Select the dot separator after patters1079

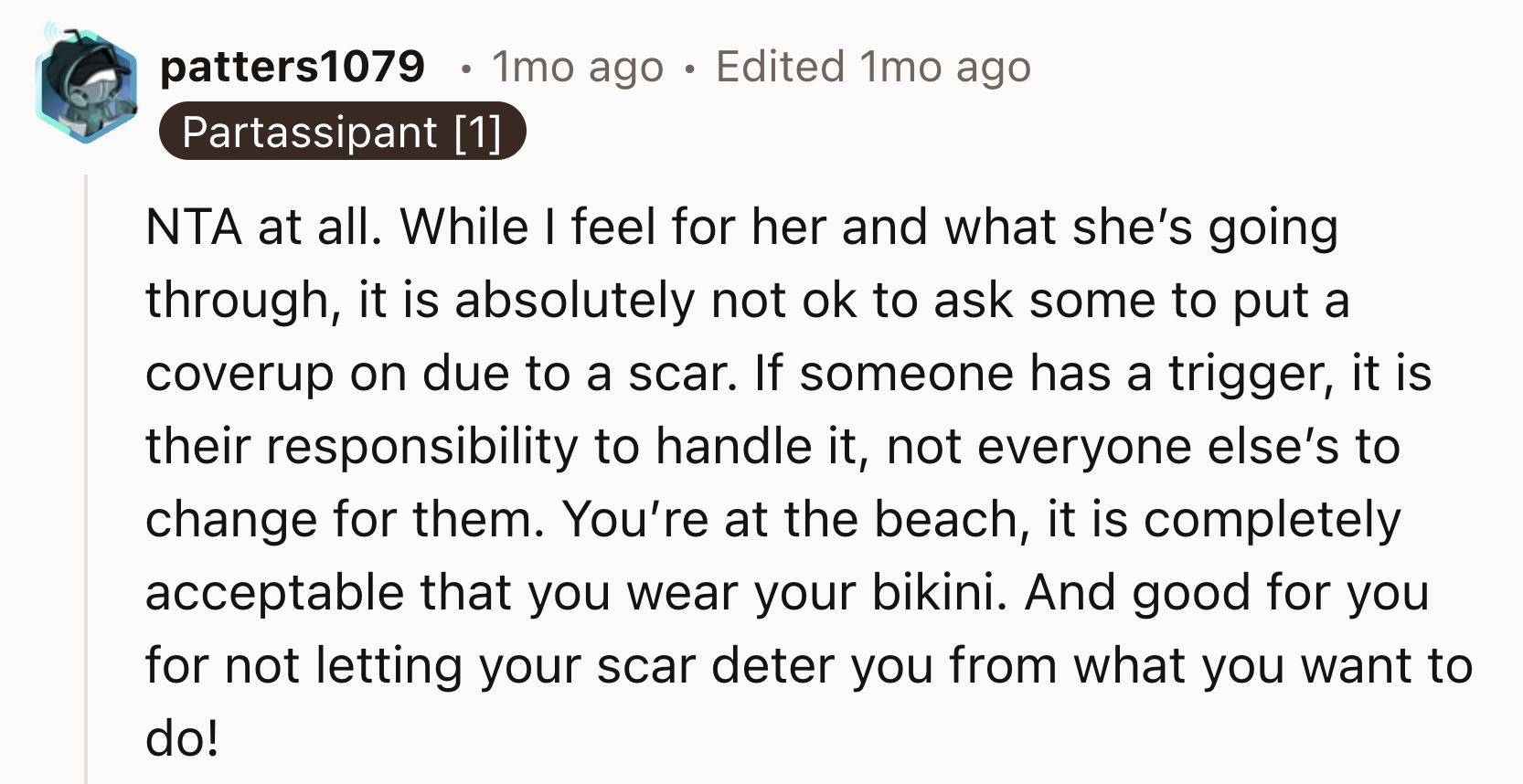coord(466,68)
